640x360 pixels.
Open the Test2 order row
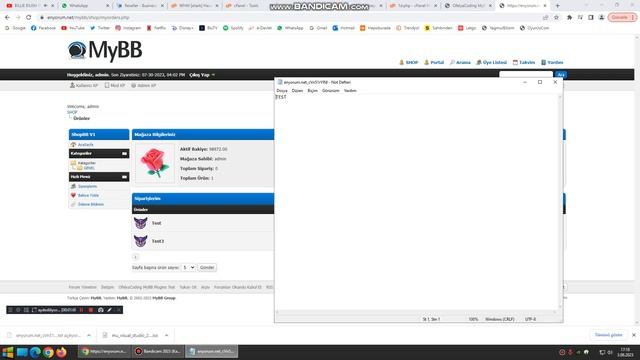pyautogui.click(x=203, y=241)
